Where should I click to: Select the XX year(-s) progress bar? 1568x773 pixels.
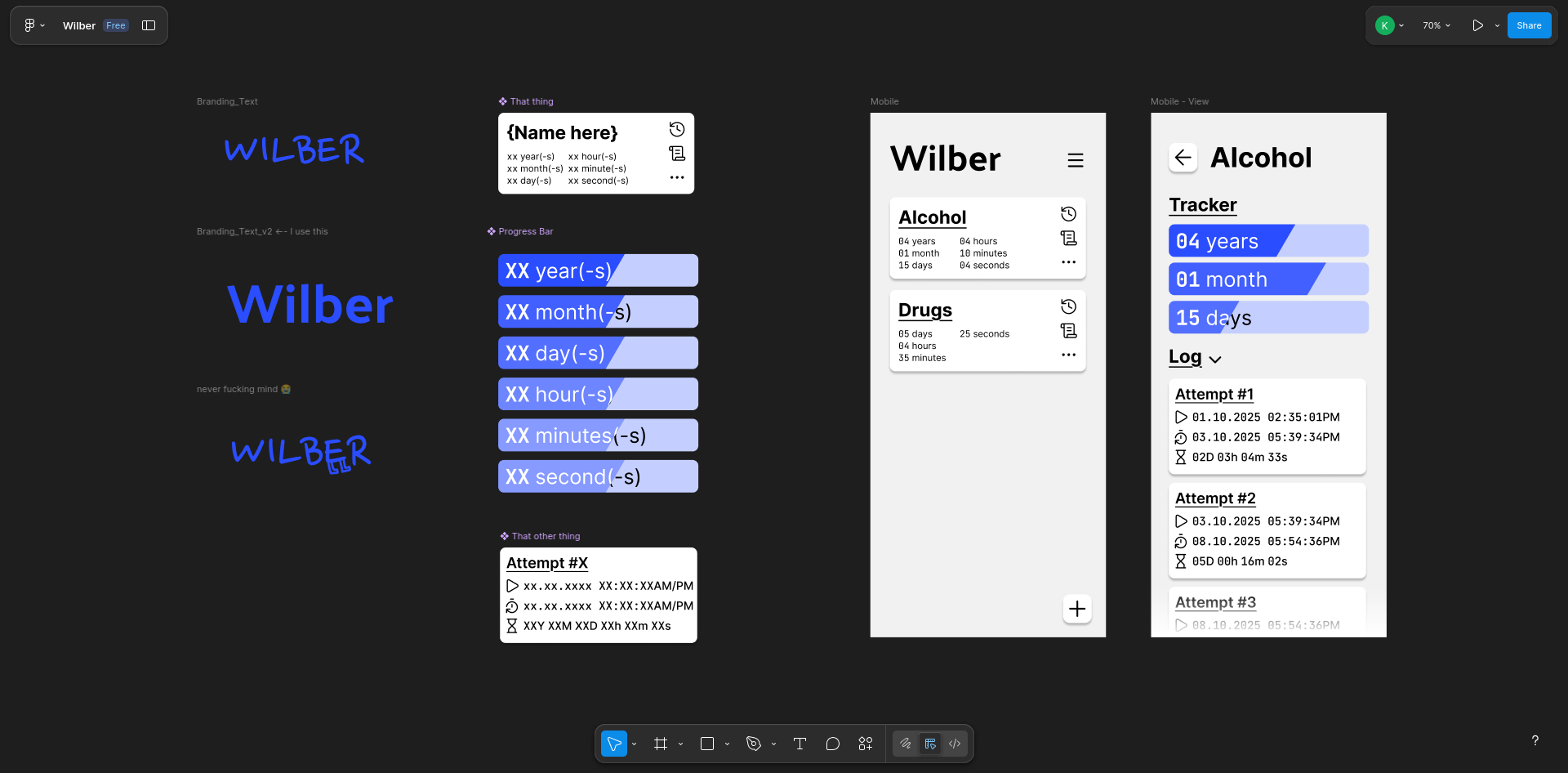tap(598, 270)
